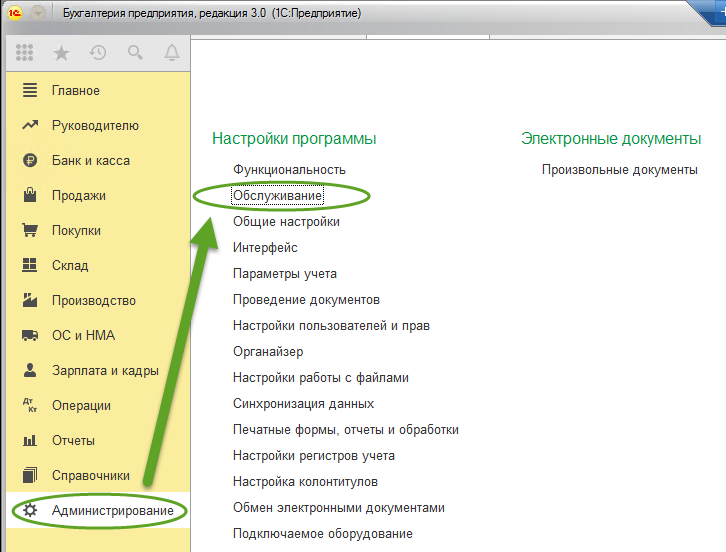726x552 pixels.
Task: Click the Склад warehouse grid icon
Action: (30, 265)
